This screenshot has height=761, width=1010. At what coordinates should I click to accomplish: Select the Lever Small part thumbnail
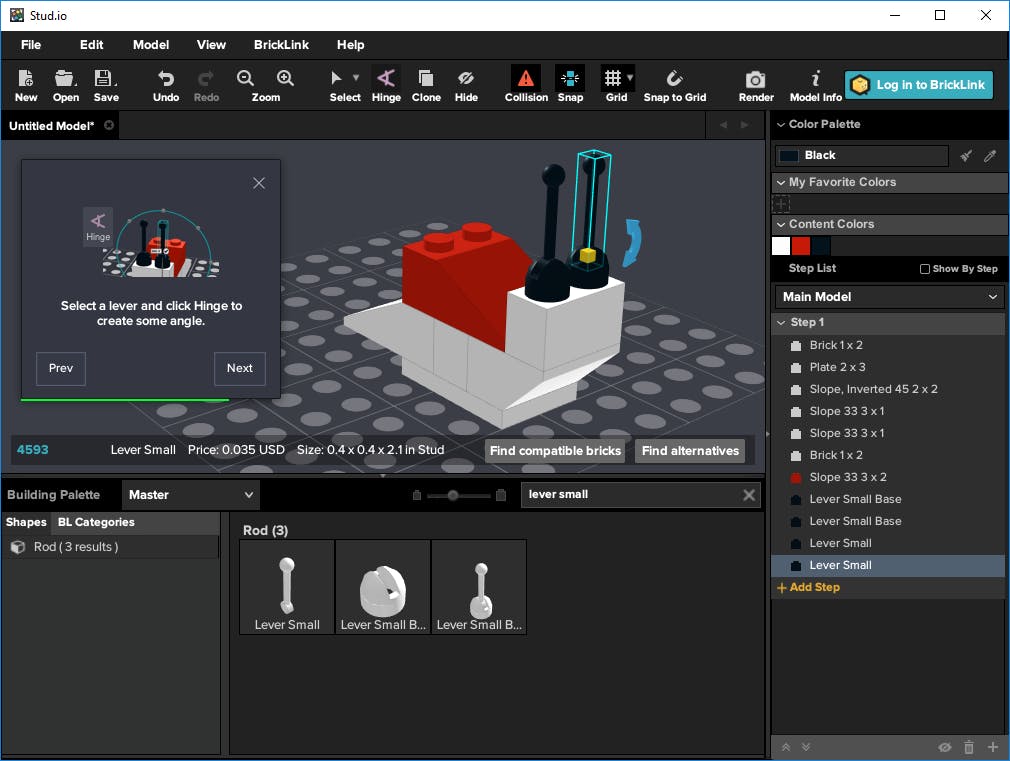pyautogui.click(x=287, y=587)
